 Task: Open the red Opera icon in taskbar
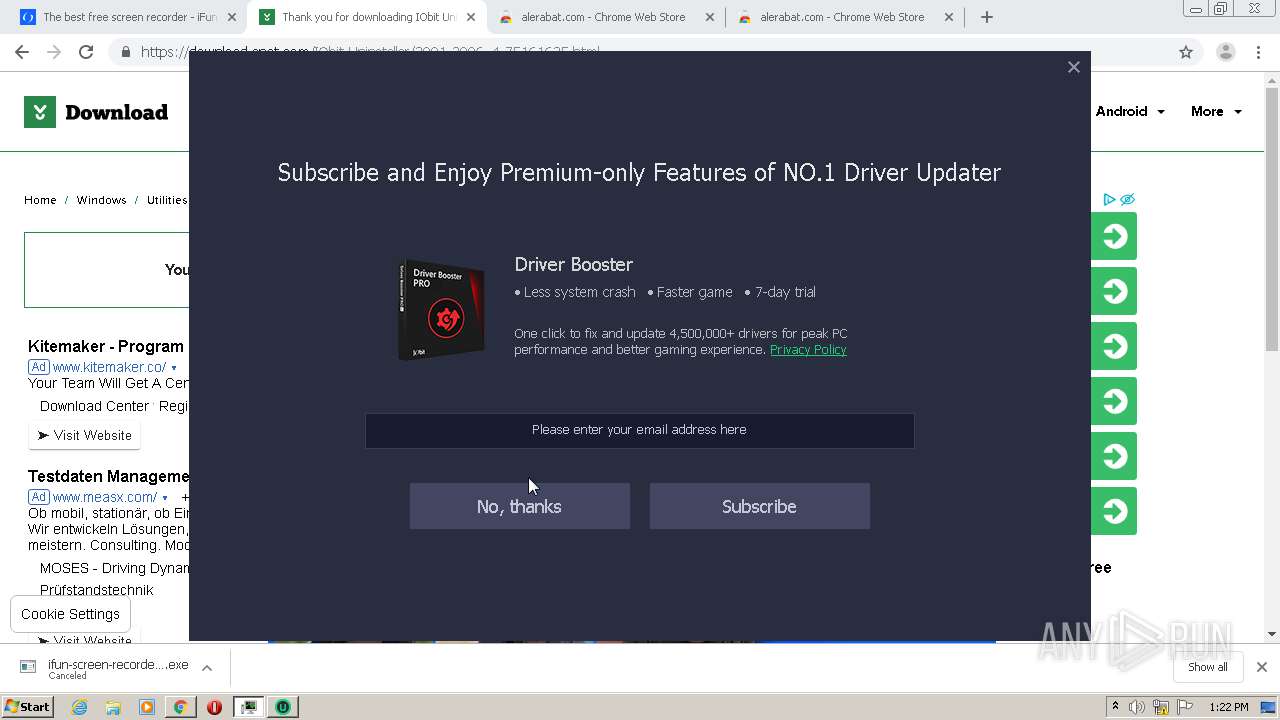214,707
